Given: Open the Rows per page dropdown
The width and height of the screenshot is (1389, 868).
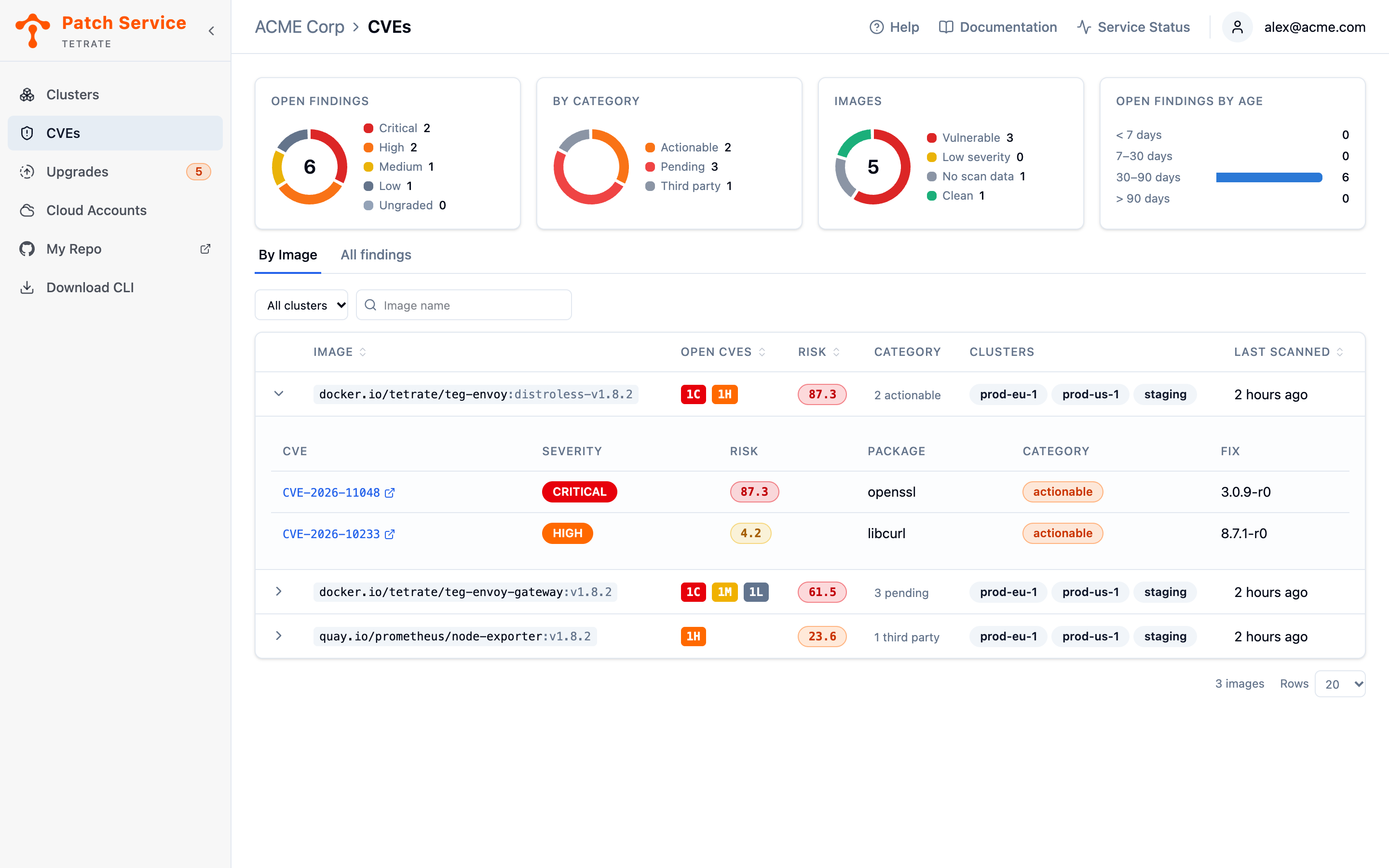Looking at the screenshot, I should (1340, 684).
